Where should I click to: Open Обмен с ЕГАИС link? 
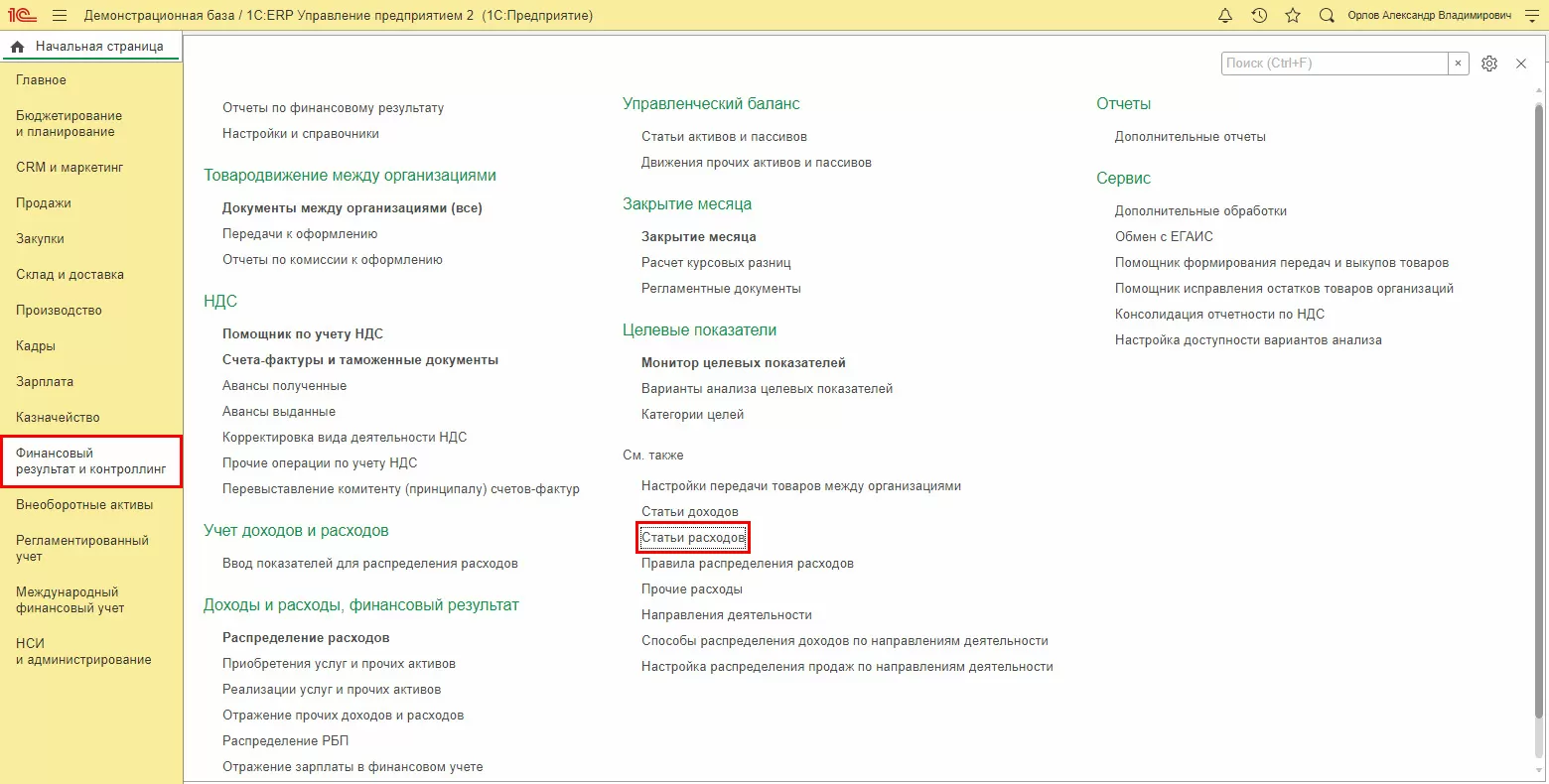1164,237
